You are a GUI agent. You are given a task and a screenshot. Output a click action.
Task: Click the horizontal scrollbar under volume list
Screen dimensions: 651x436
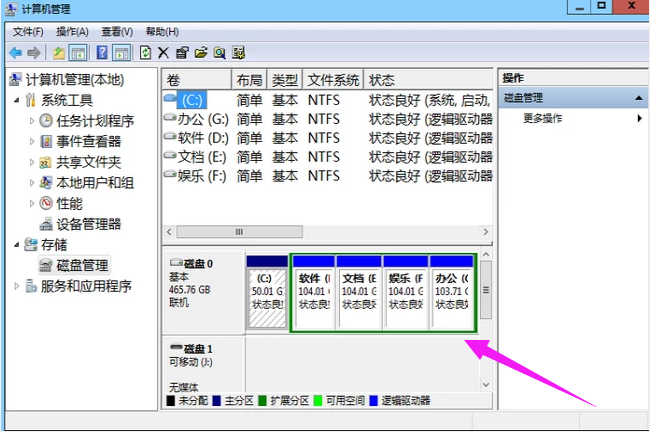point(240,231)
